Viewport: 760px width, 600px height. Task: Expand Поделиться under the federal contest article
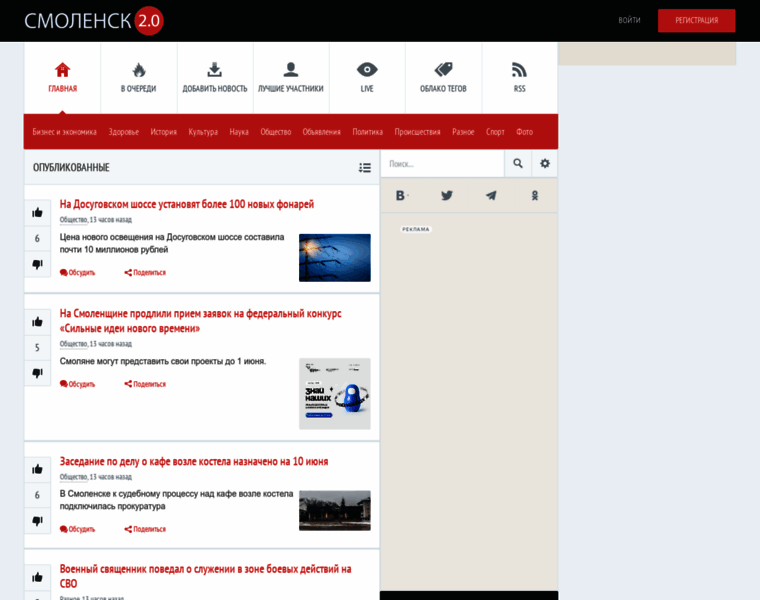(x=145, y=384)
